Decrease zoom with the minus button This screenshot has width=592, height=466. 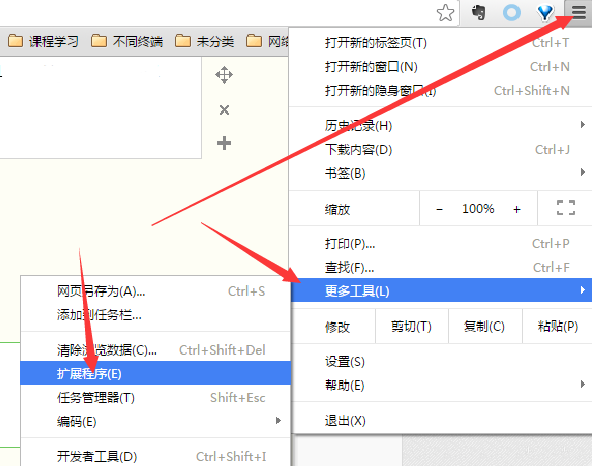point(439,209)
